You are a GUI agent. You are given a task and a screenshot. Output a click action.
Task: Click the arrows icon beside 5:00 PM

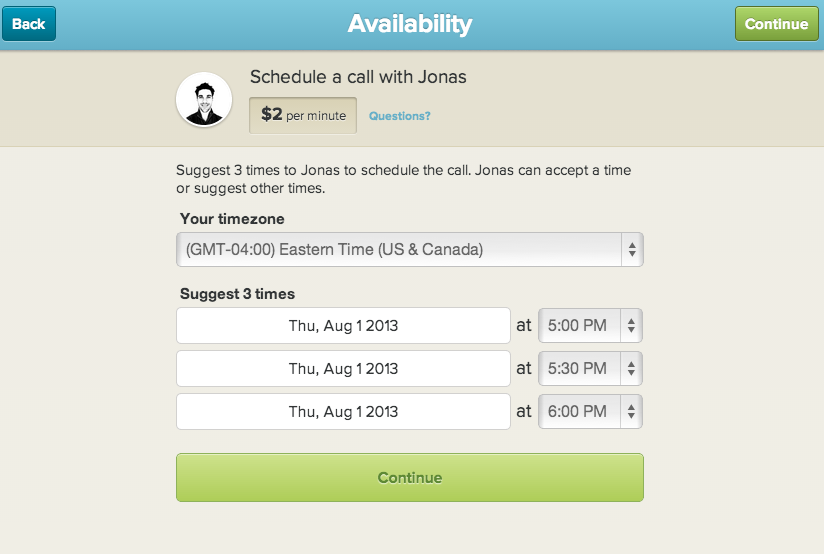[631, 325]
